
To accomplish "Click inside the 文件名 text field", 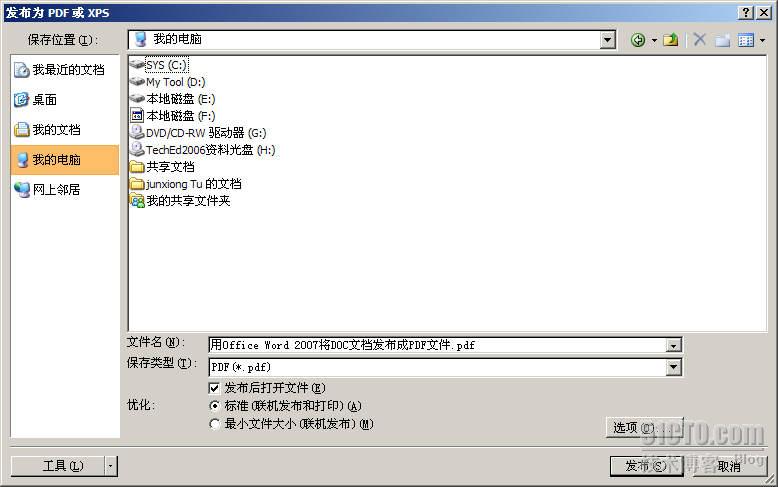I will [438, 345].
